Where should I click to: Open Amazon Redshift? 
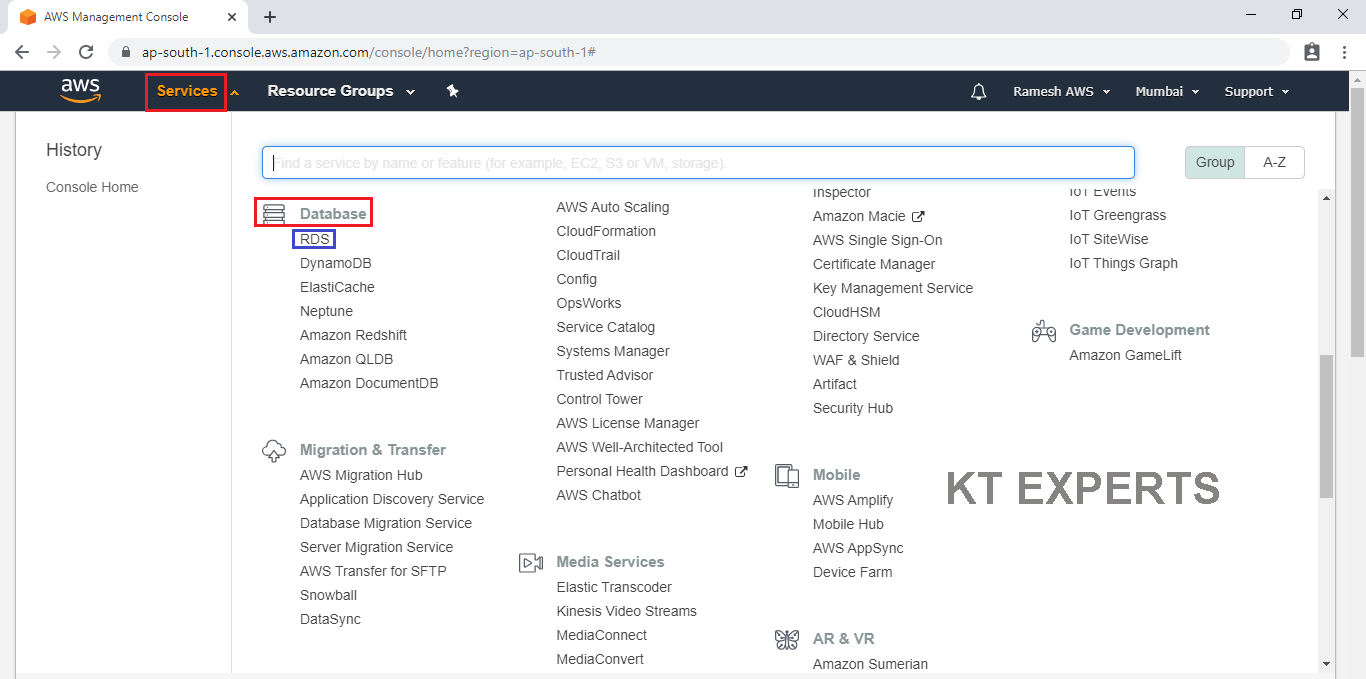(353, 335)
